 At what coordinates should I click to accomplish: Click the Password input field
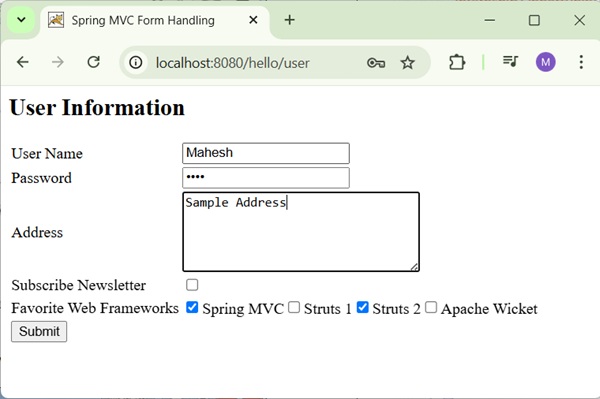(266, 178)
